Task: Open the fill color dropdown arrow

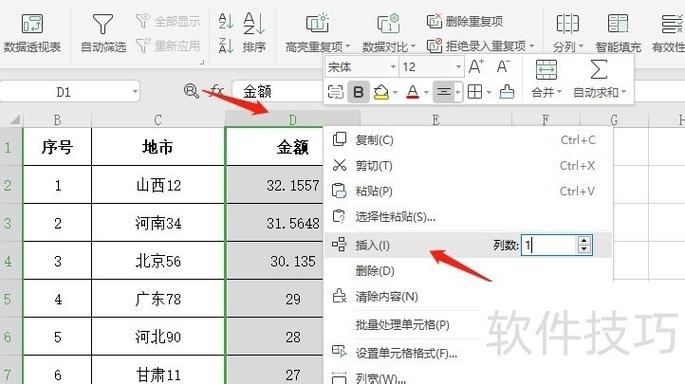Action: click(x=395, y=93)
